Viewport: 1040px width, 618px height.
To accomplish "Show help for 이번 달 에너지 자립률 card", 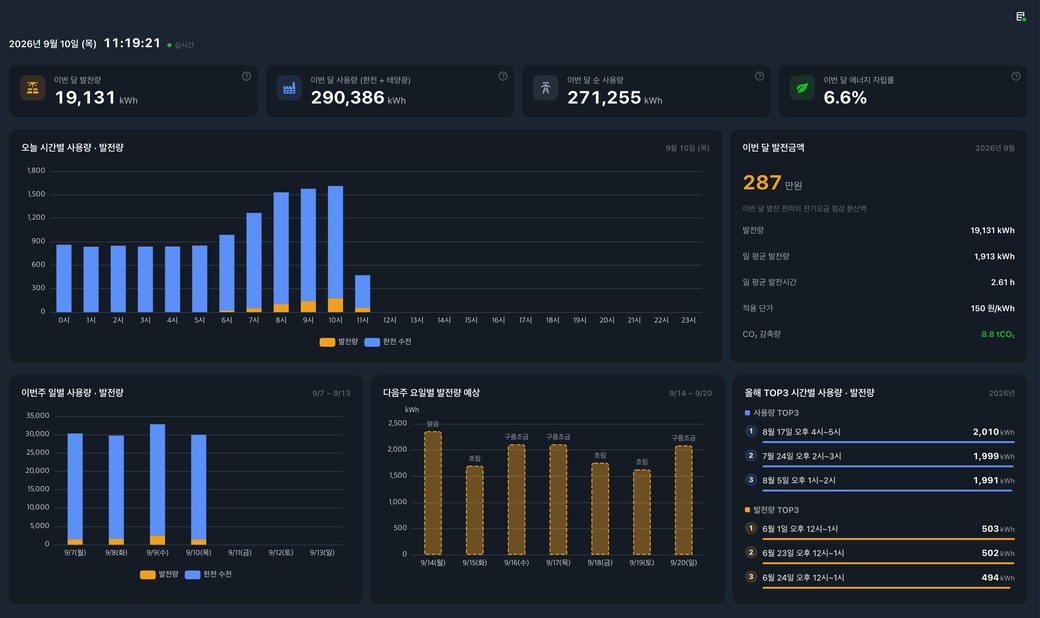I will [1015, 76].
